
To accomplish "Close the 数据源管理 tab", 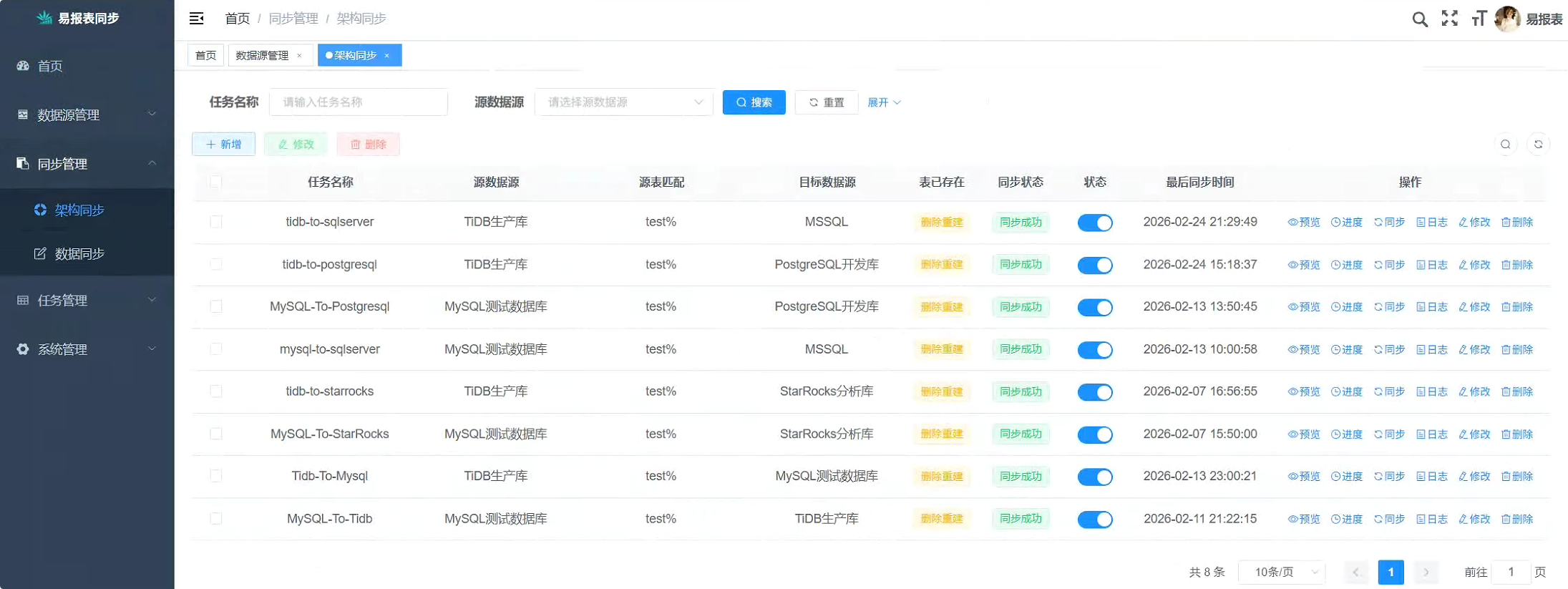I will (299, 55).
